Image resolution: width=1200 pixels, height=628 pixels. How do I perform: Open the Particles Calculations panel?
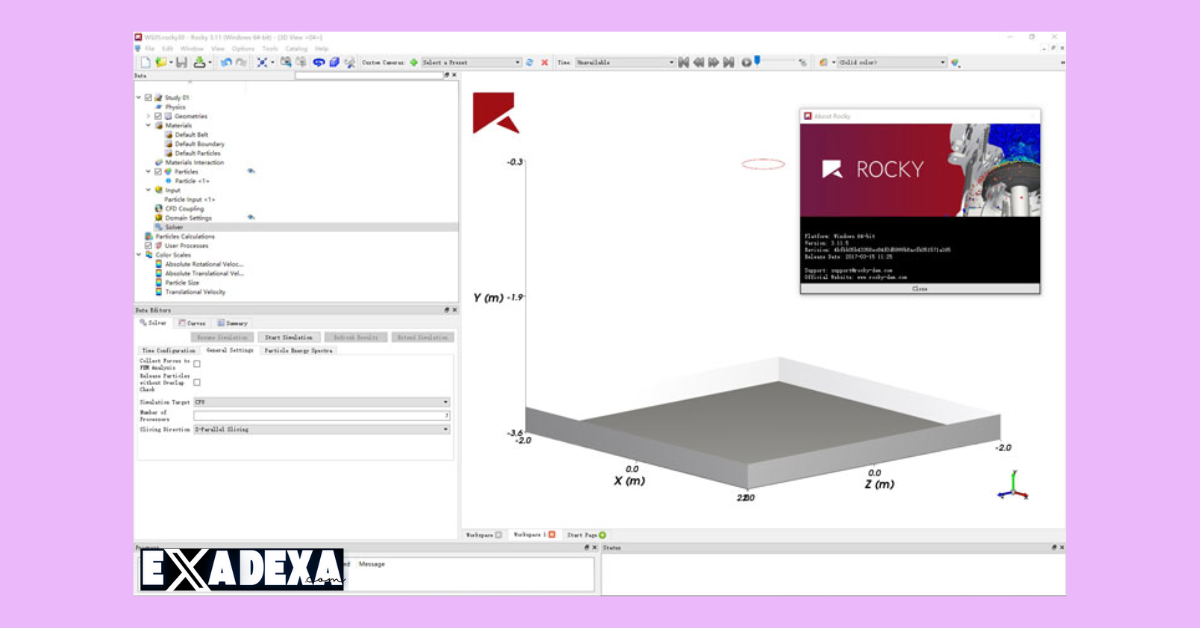point(188,235)
